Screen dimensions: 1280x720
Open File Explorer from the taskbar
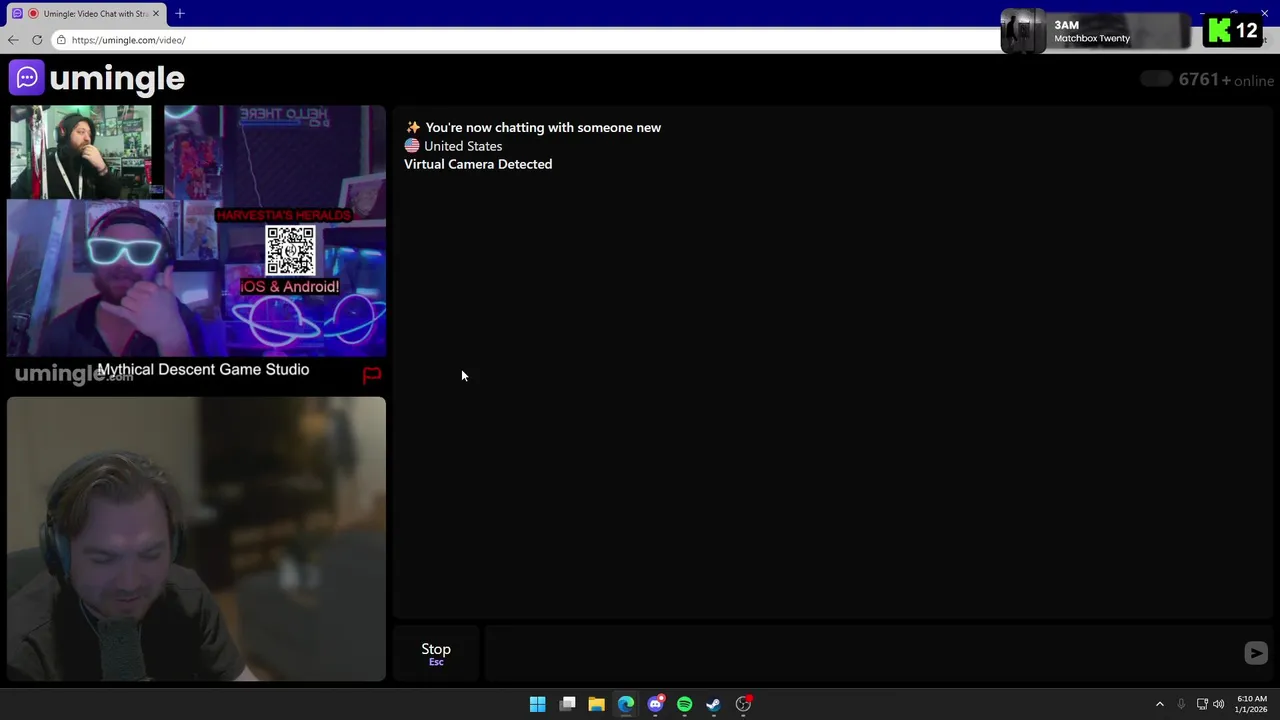click(x=596, y=704)
